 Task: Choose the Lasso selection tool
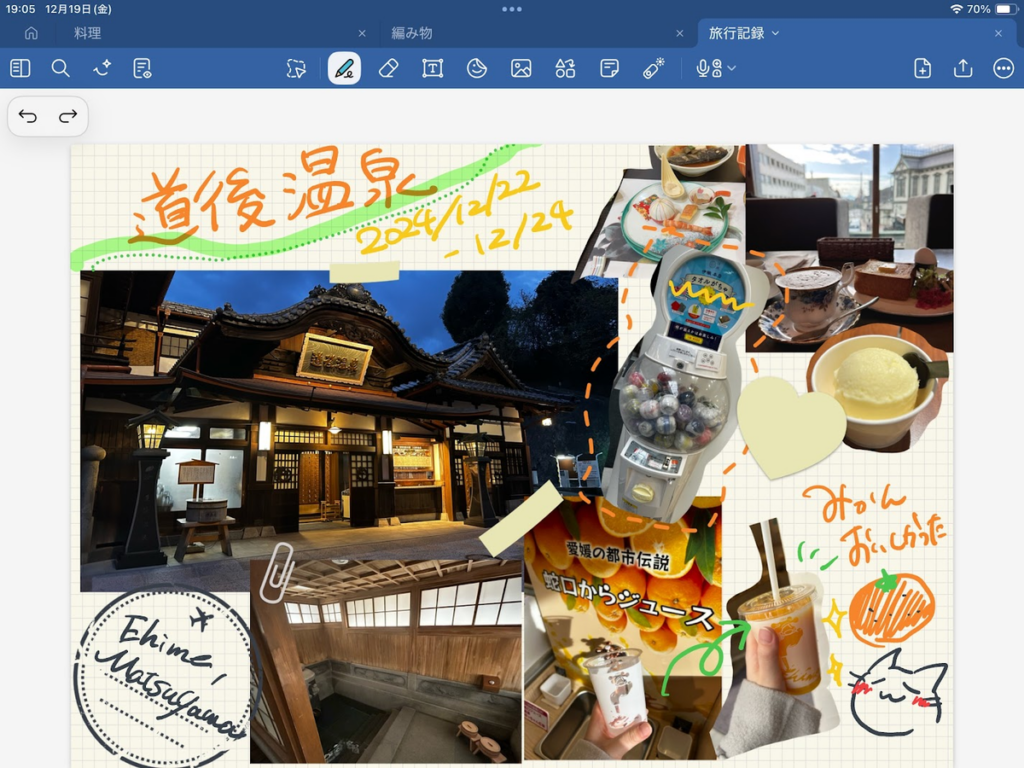[296, 68]
